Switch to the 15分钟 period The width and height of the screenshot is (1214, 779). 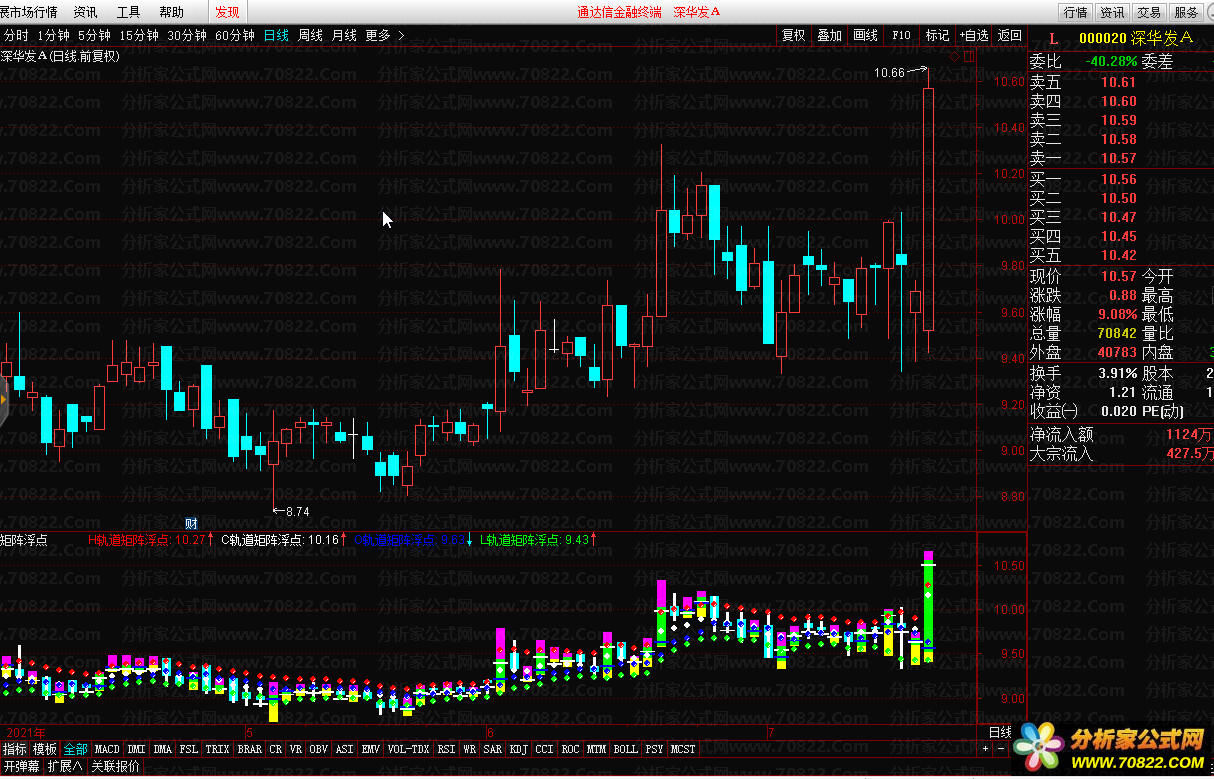[x=139, y=36]
